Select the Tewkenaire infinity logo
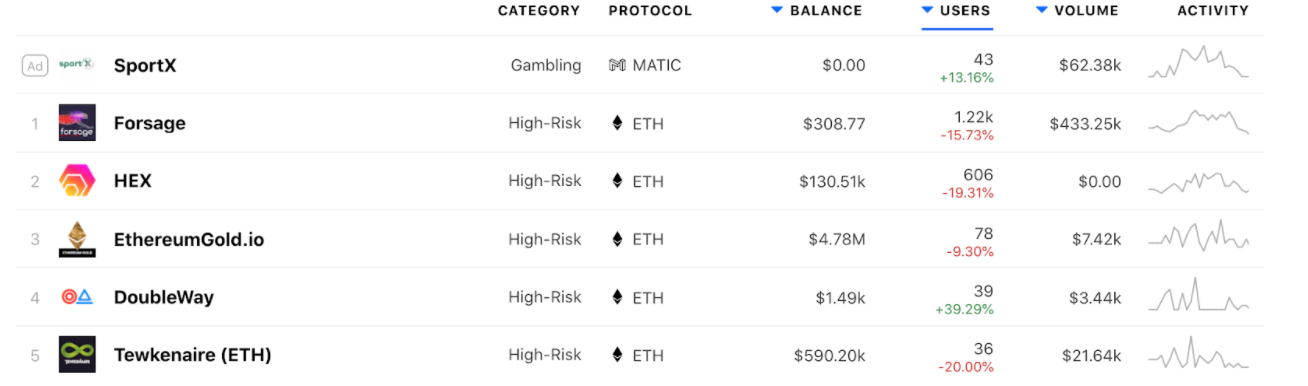 pos(77,355)
